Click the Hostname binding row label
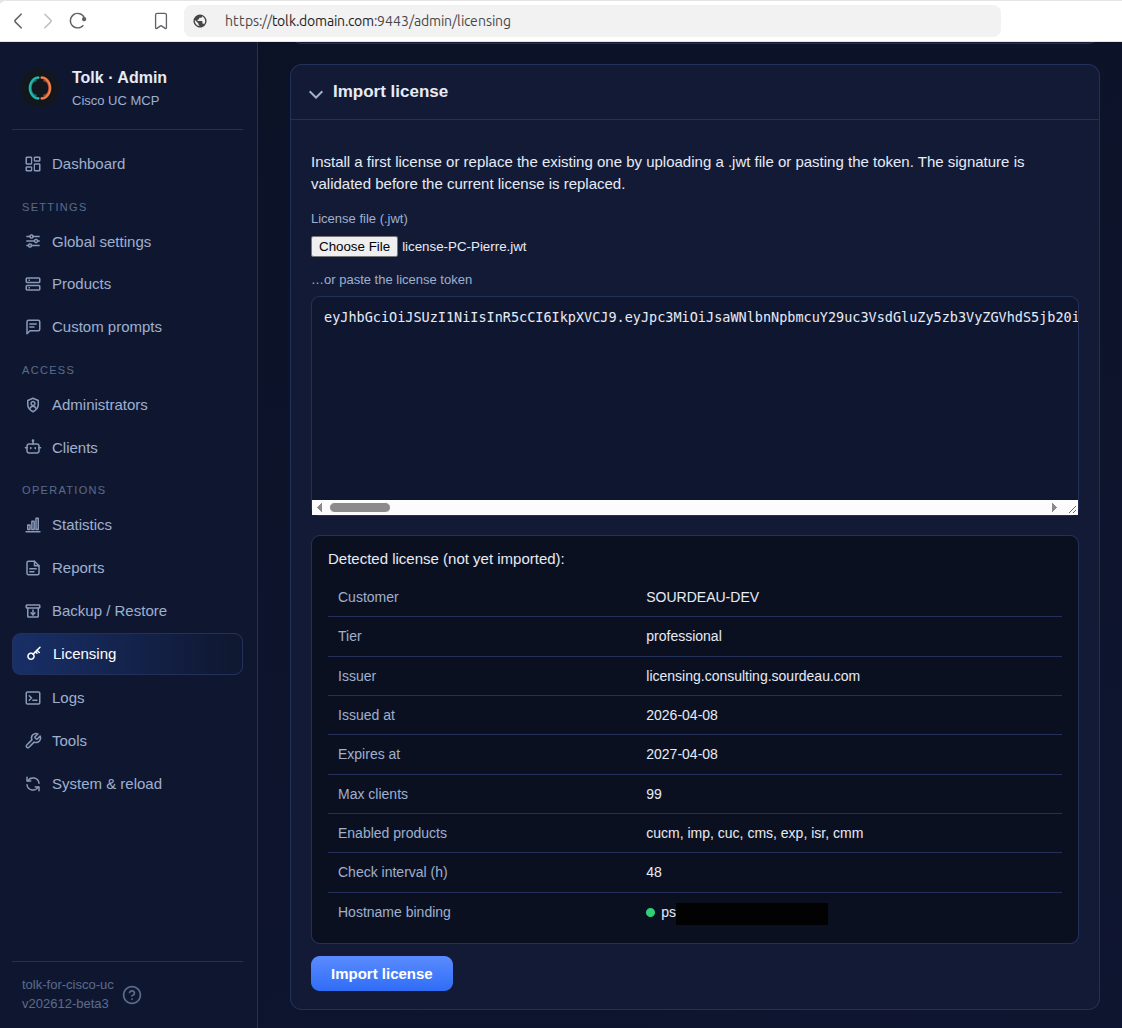 coord(394,912)
